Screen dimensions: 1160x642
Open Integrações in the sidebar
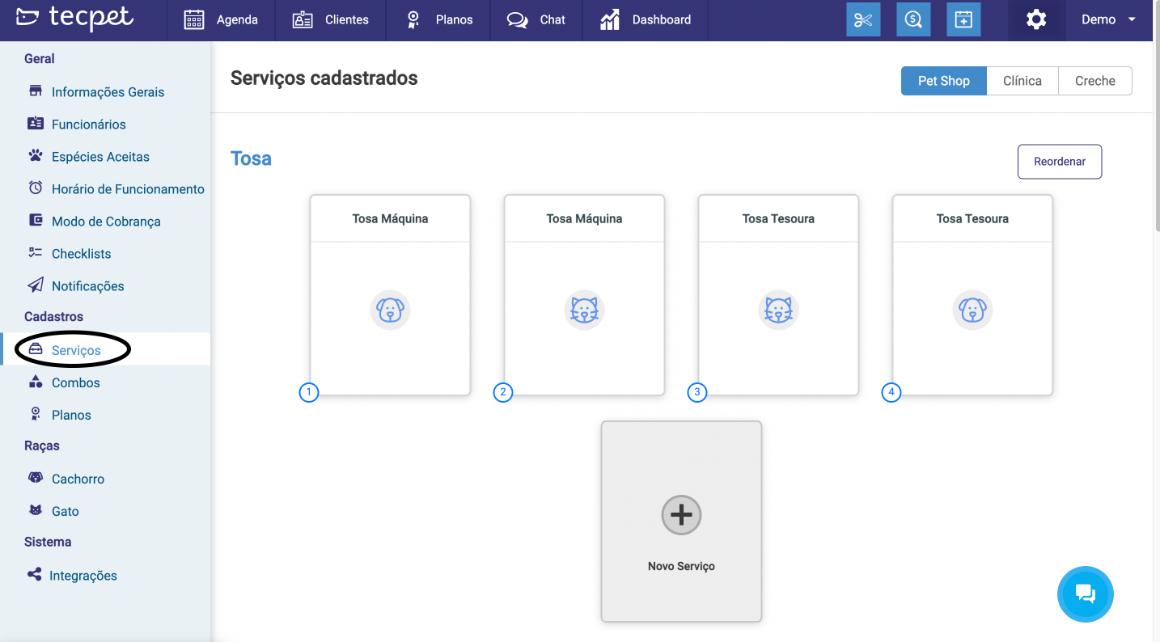pos(82,575)
